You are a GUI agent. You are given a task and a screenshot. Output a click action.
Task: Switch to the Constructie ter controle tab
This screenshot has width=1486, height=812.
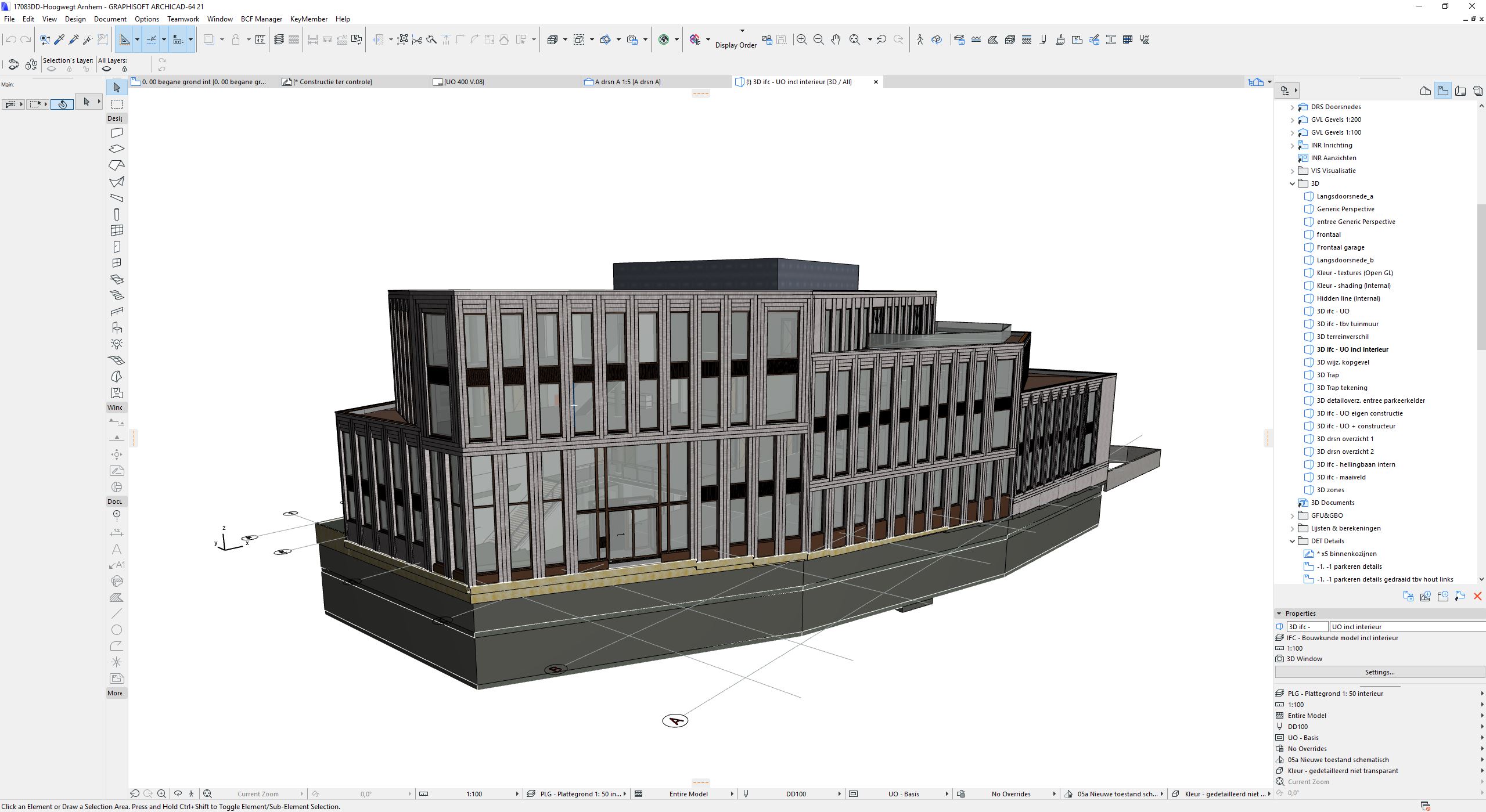[x=354, y=82]
